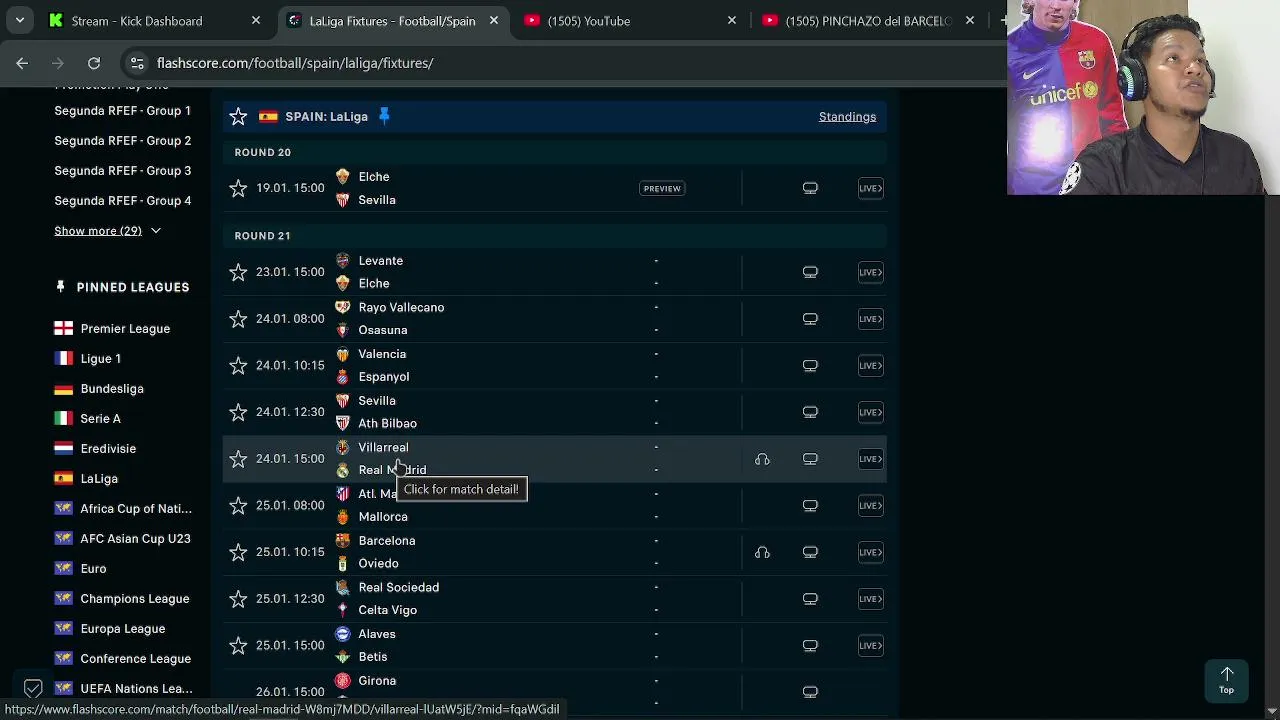
Task: Click the Top scroll-up arrow button
Action: 1226,680
